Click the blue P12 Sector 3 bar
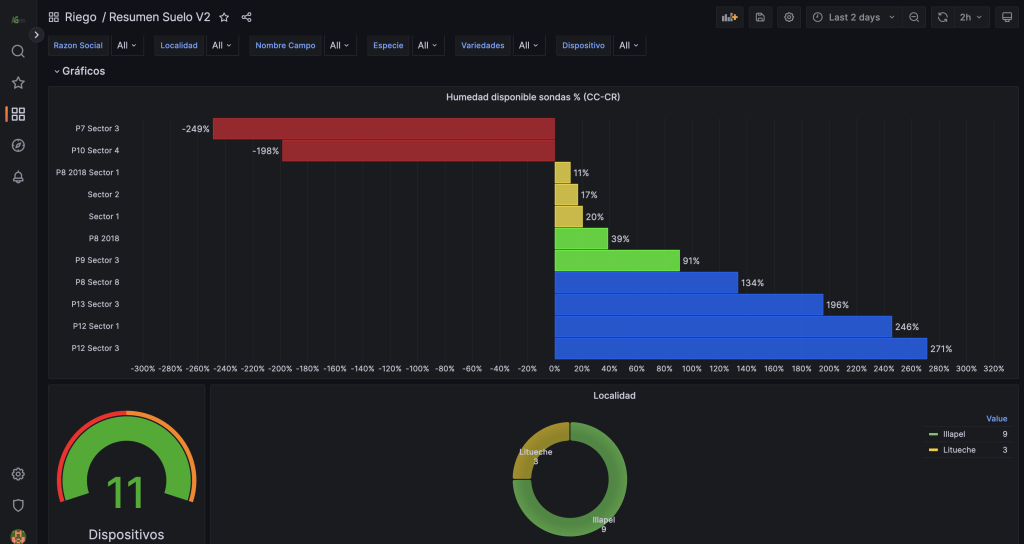Image resolution: width=1024 pixels, height=544 pixels. tap(740, 348)
